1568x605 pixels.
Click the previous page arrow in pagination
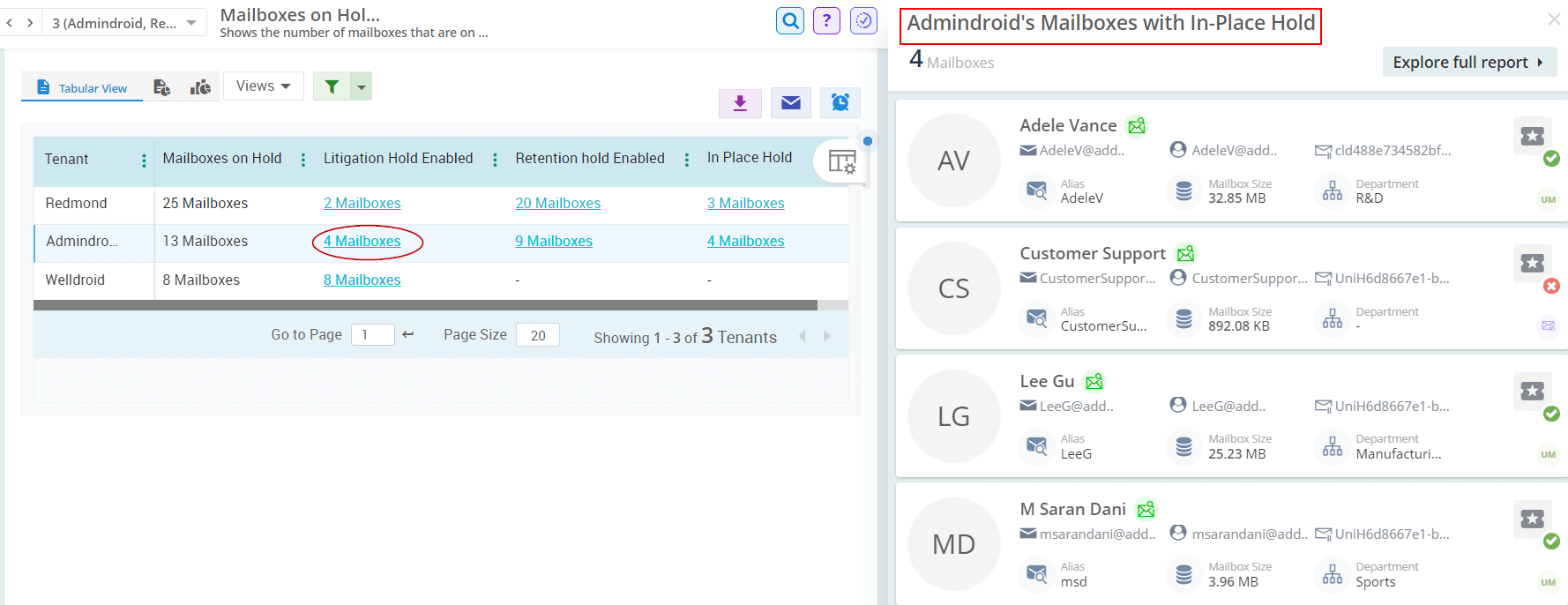(803, 336)
